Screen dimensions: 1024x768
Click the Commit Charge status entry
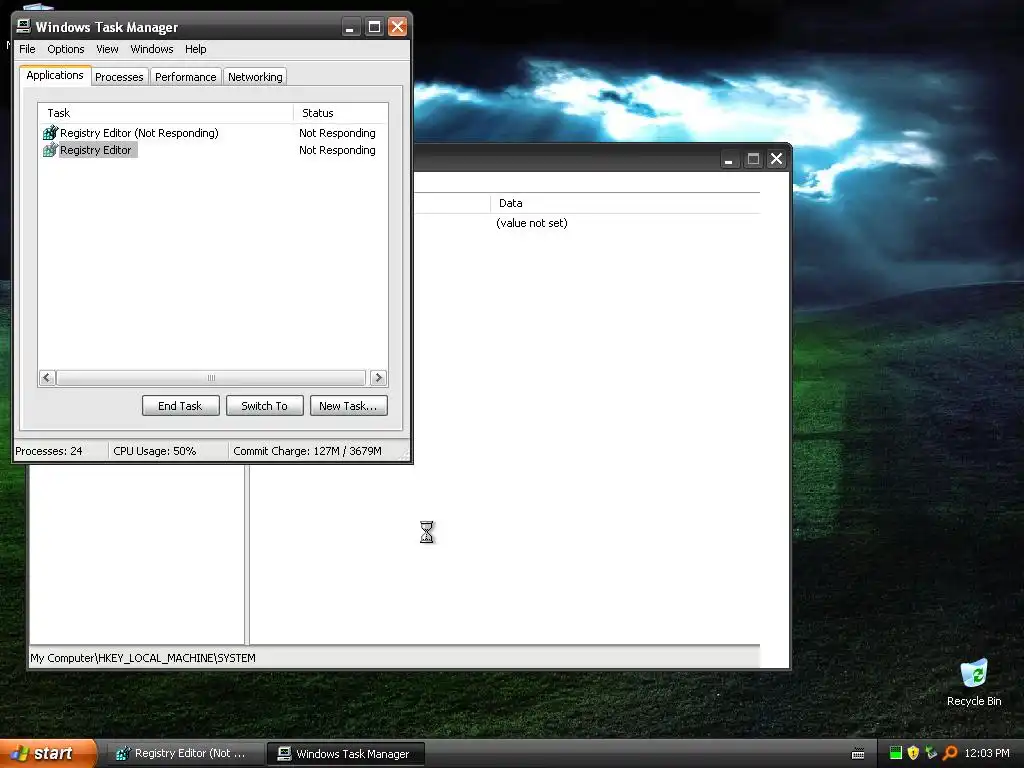click(308, 451)
